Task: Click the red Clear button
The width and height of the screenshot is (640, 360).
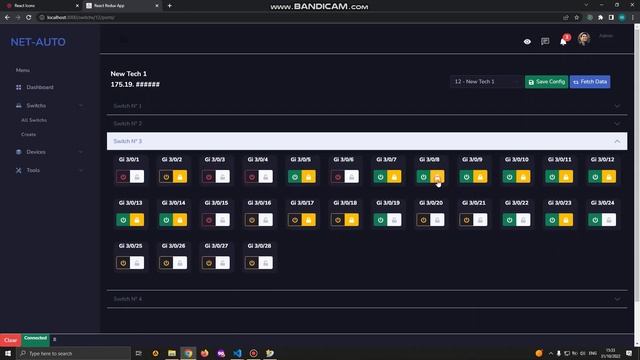Action: tap(11, 340)
